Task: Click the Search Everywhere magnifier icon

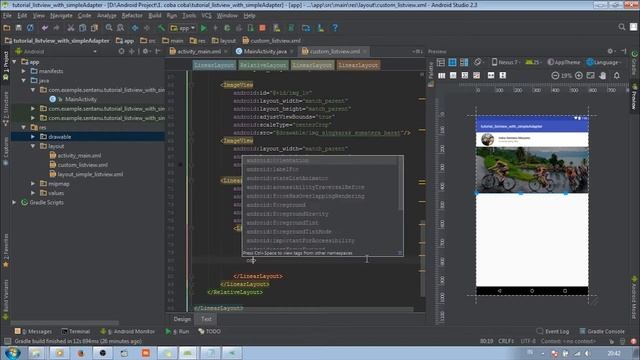Action: tap(622, 27)
